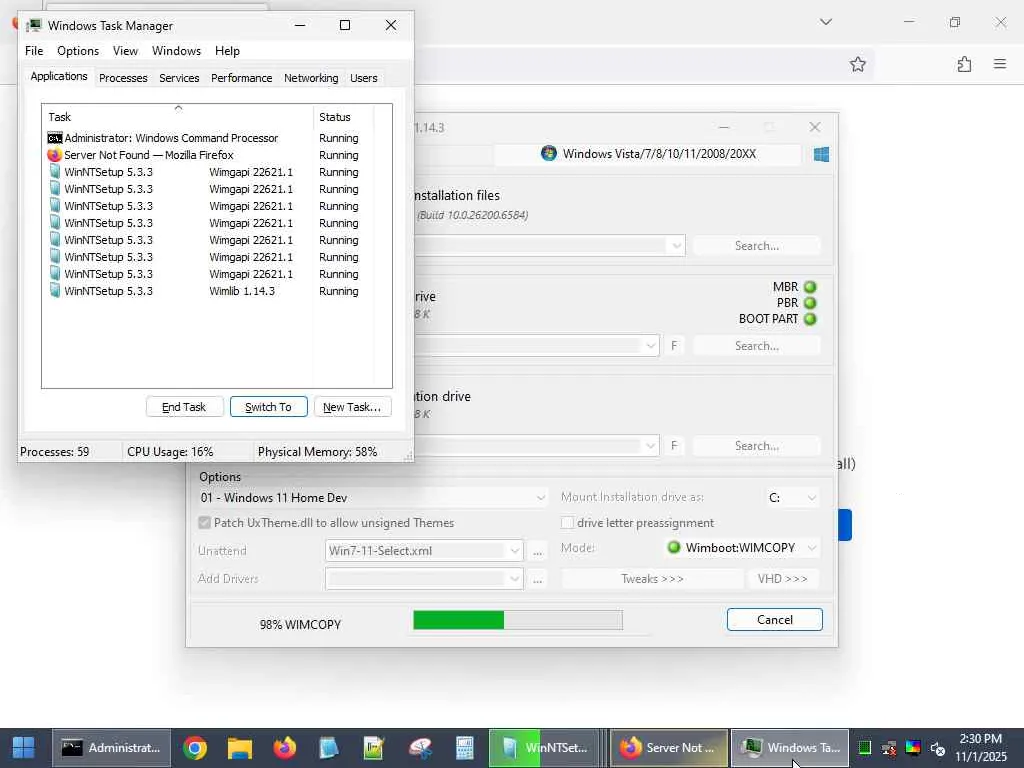Switch to the Users tab
This screenshot has width=1024, height=768.
(363, 78)
